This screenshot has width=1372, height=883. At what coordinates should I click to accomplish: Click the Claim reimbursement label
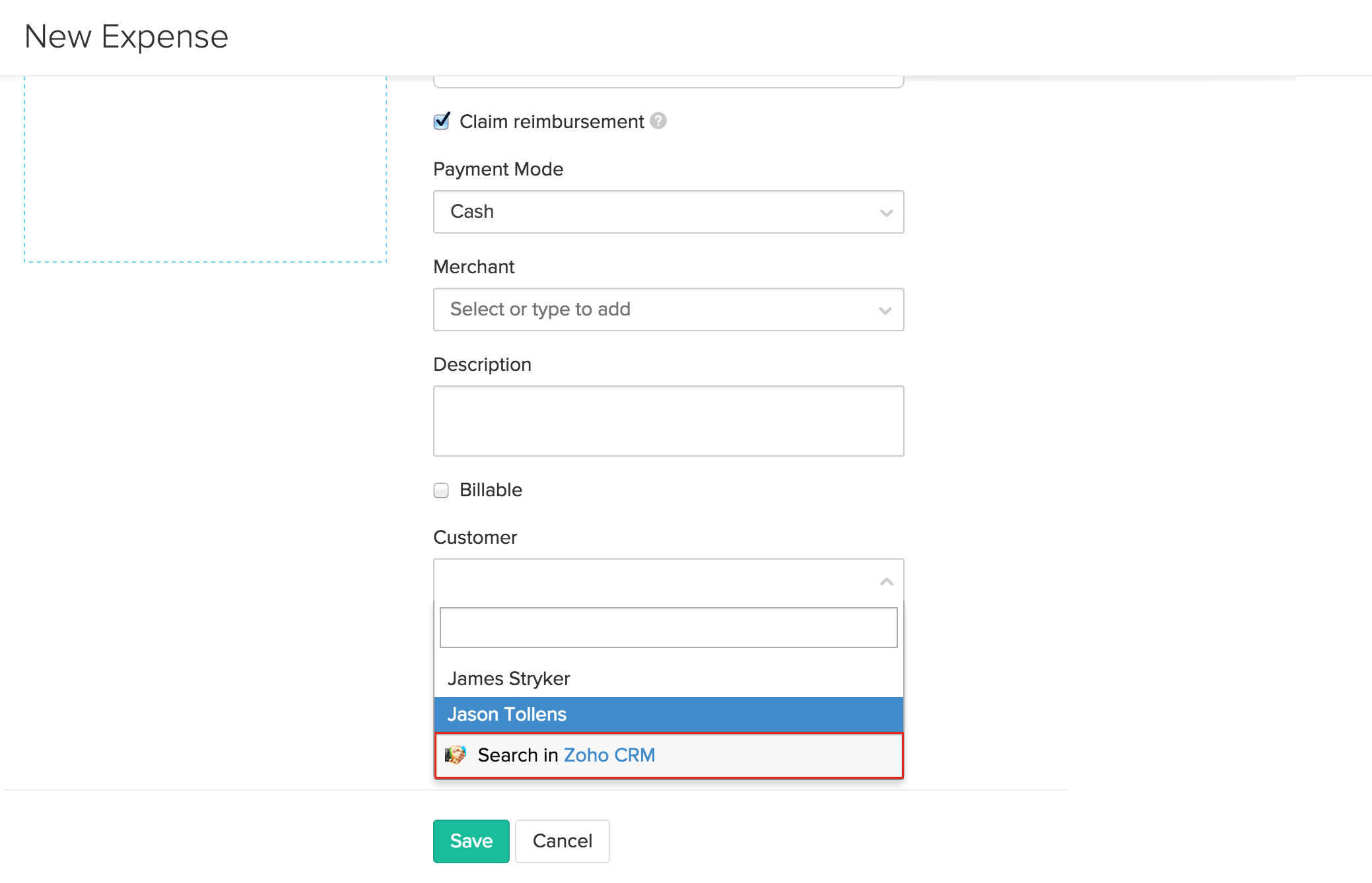(551, 121)
